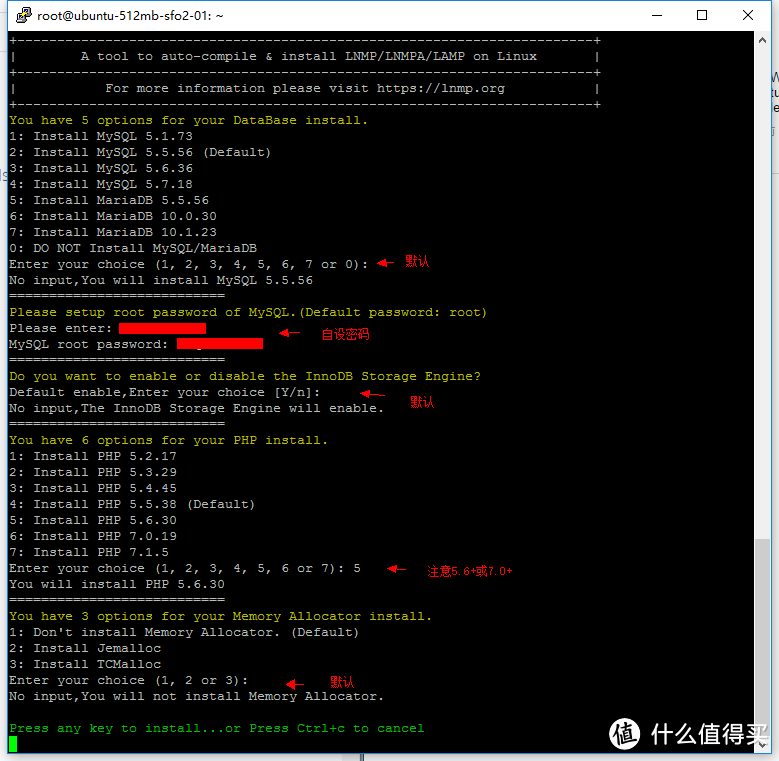The image size is (779, 761).
Task: Click 'Please setup root password of MySQL' line
Action: pyautogui.click(x=248, y=312)
